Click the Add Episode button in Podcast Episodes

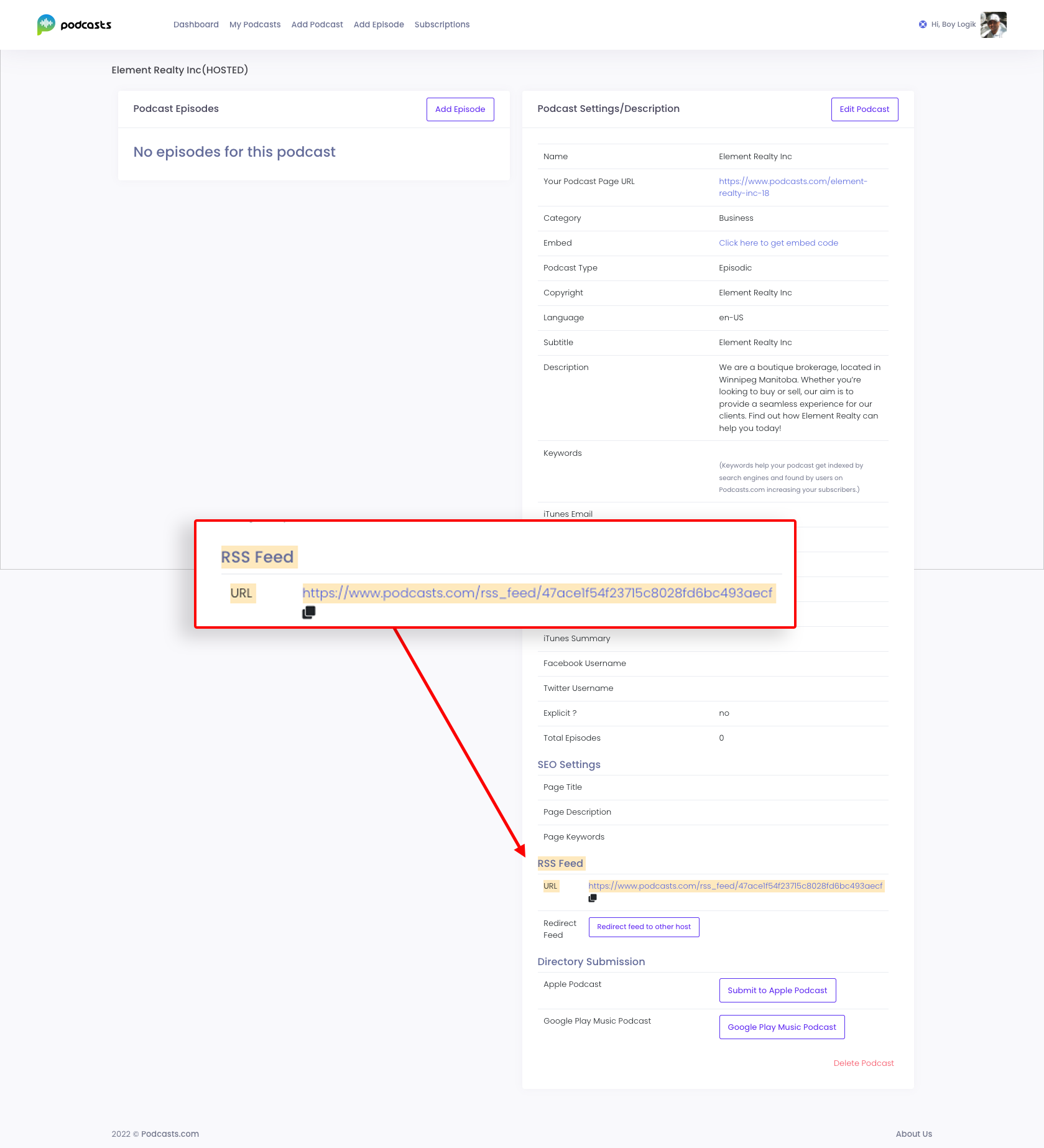point(460,109)
